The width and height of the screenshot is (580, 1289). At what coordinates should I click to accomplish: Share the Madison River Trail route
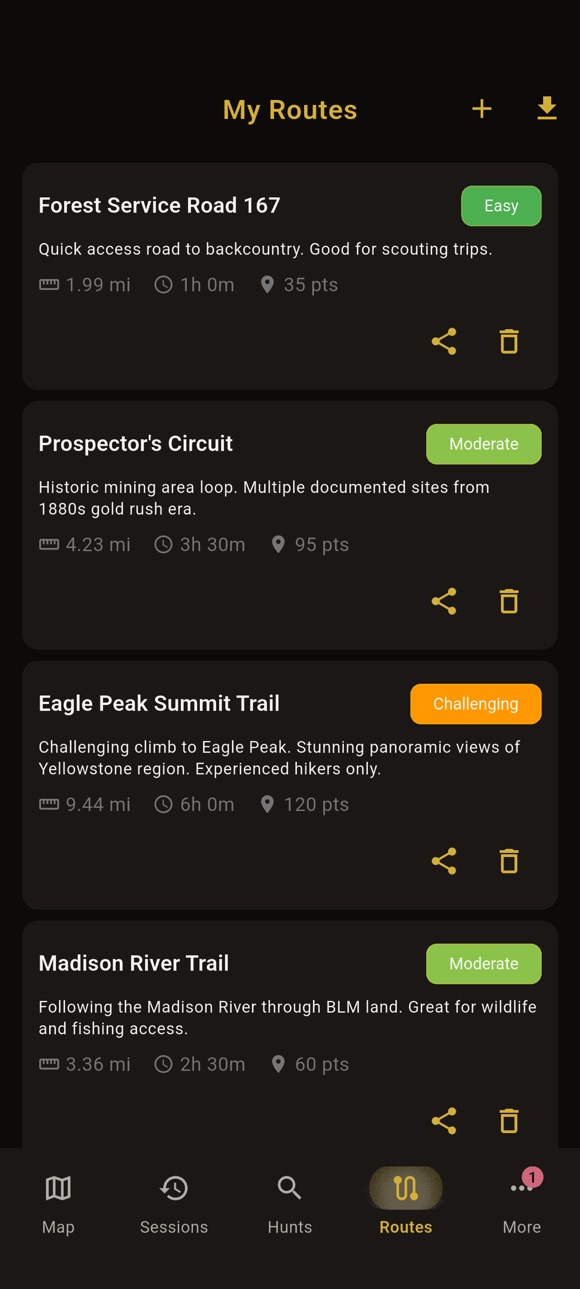pyautogui.click(x=444, y=1121)
